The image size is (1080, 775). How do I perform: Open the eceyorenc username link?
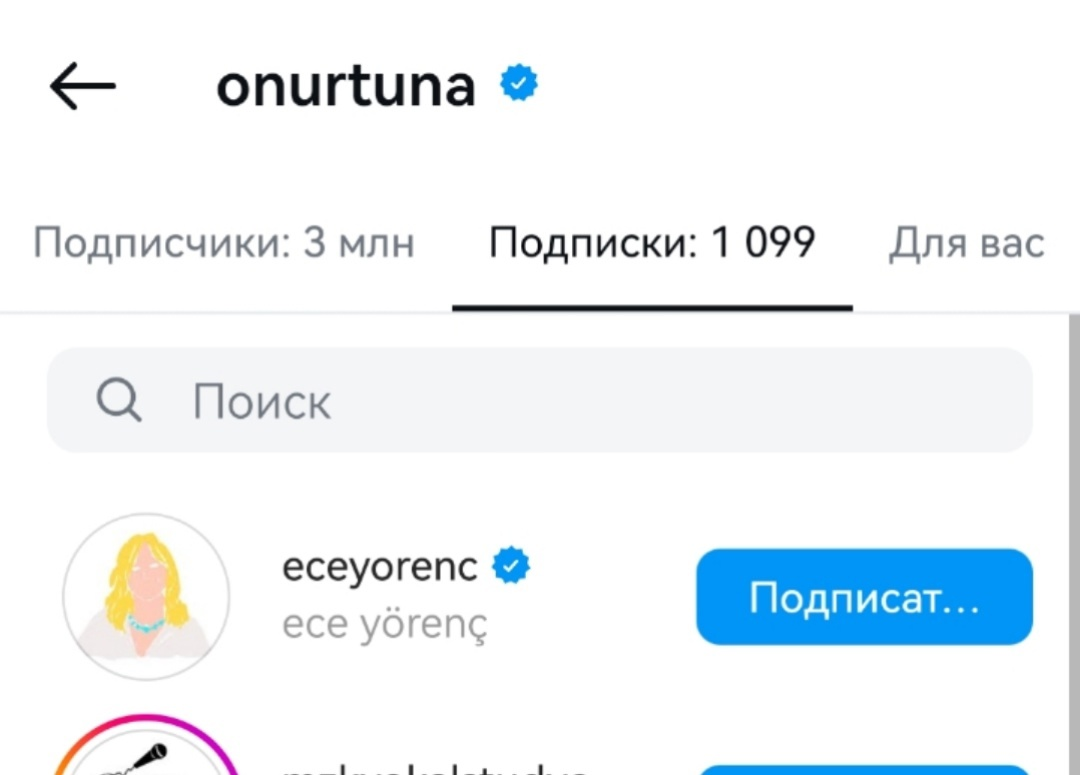(x=380, y=567)
